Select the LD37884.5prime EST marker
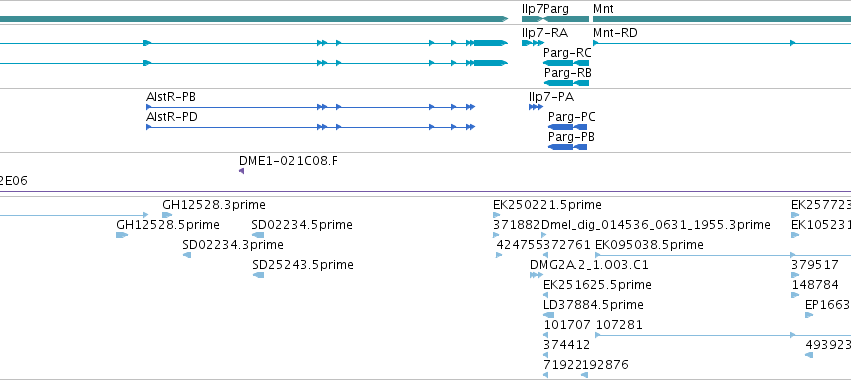851x380 pixels. 549,315
